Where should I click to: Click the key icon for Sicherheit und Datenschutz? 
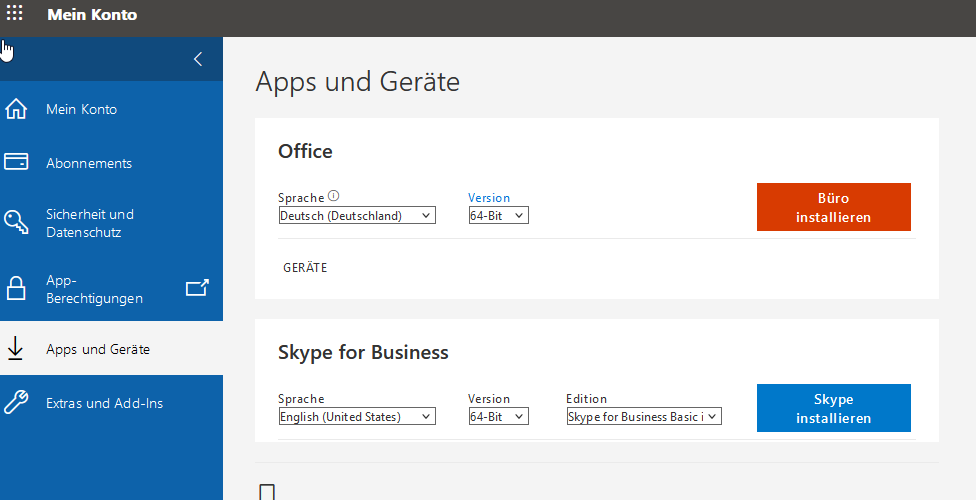(x=16, y=222)
